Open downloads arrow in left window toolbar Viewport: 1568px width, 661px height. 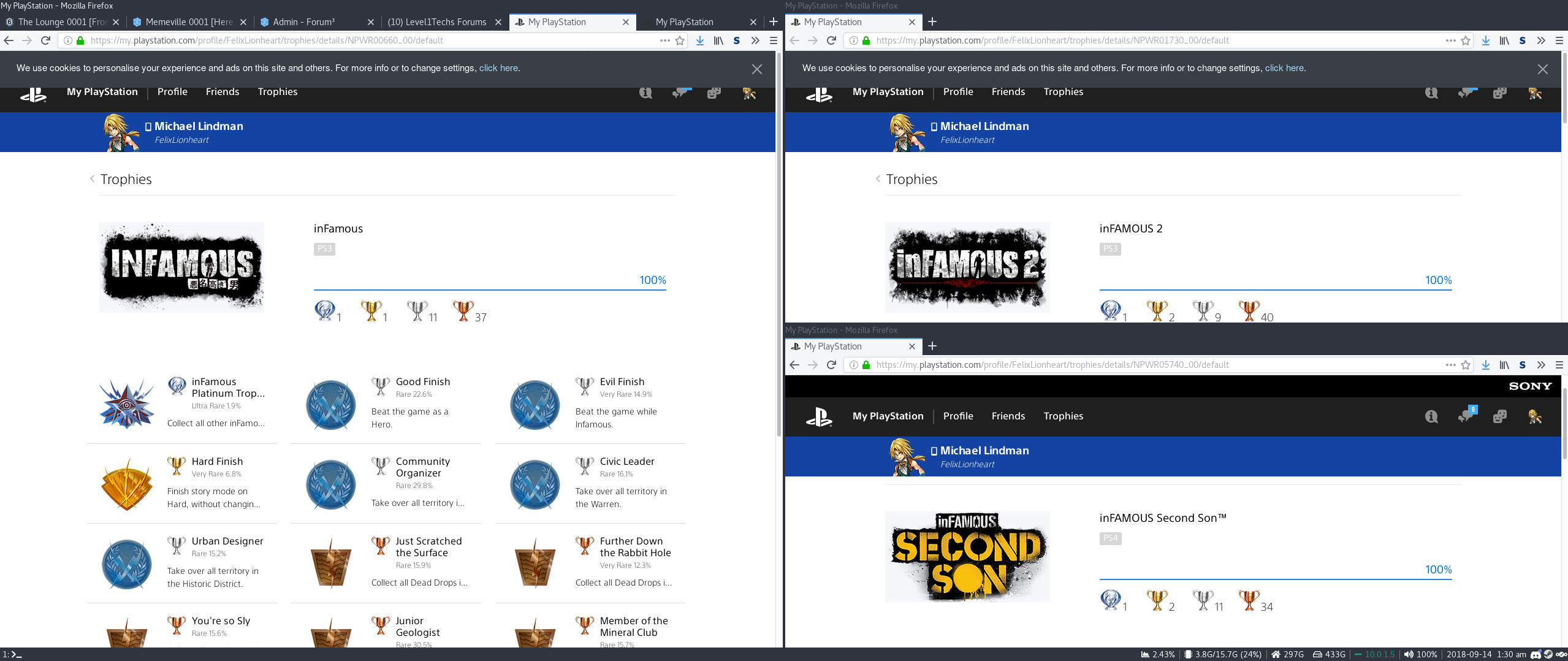pyautogui.click(x=699, y=40)
